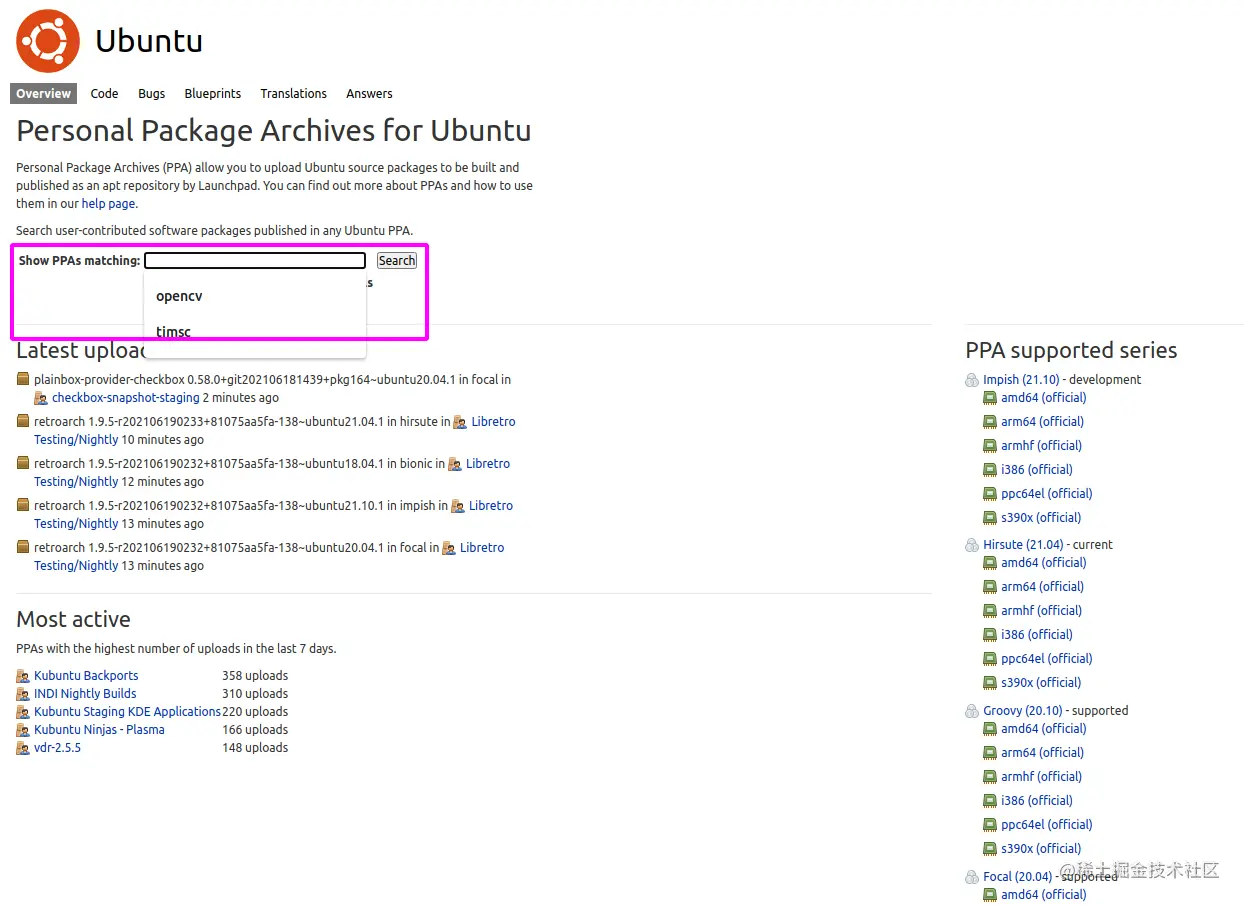1244x905 pixels.
Task: Open Impish arm64 (official) link
Action: 1042,421
